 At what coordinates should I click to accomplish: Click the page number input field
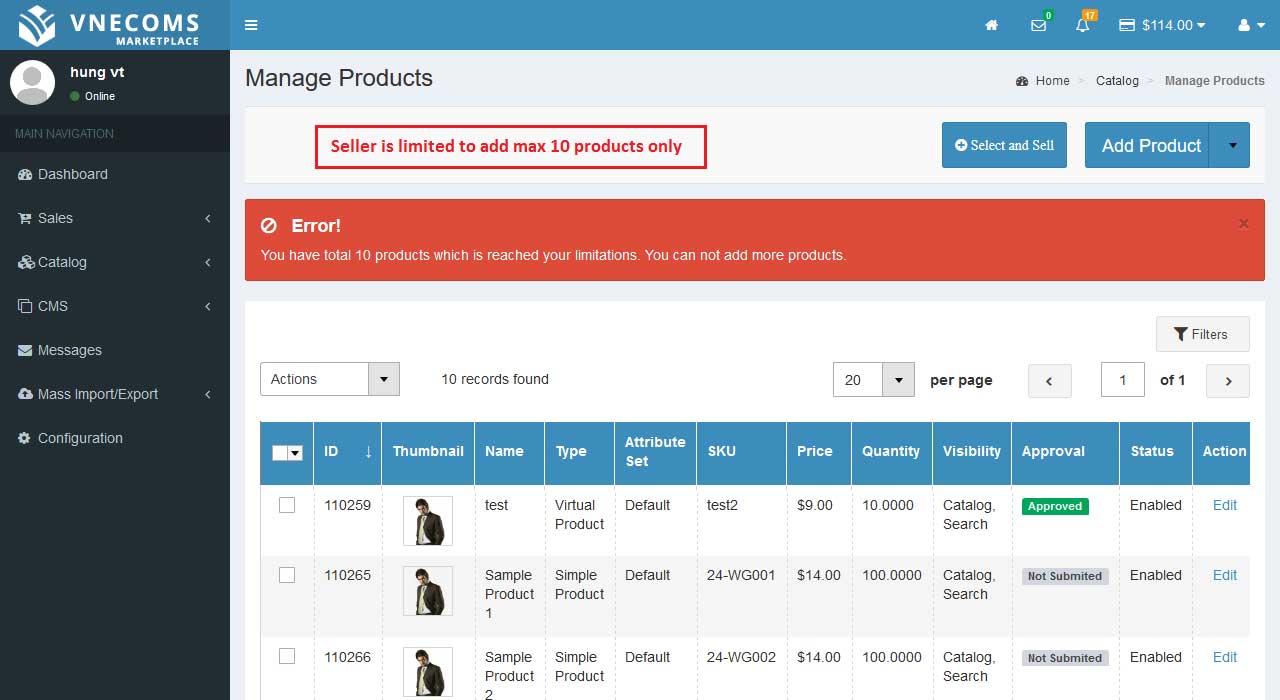tap(1122, 380)
